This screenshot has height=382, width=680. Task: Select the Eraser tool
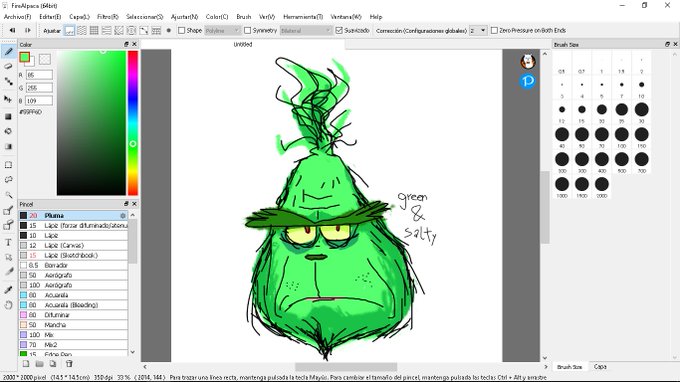point(8,66)
